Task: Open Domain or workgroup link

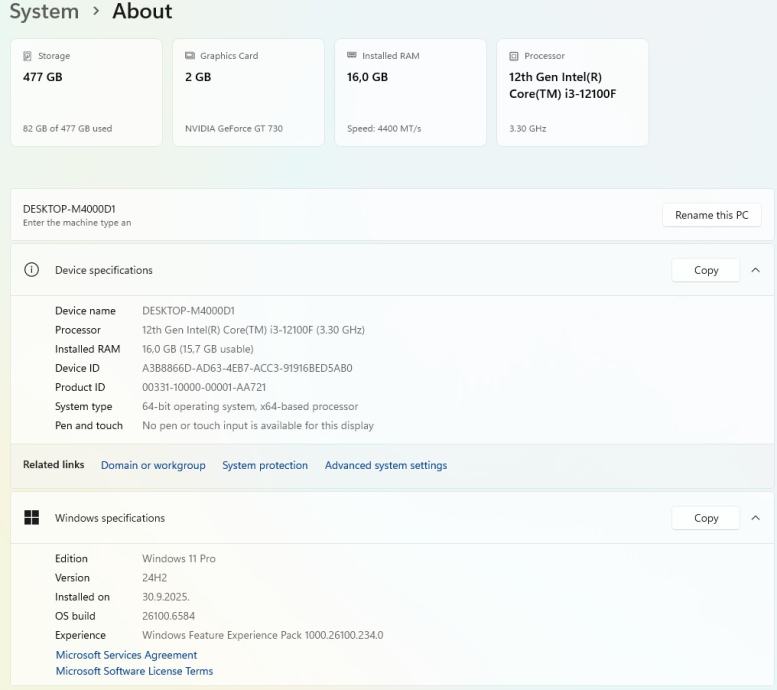Action: pos(153,465)
